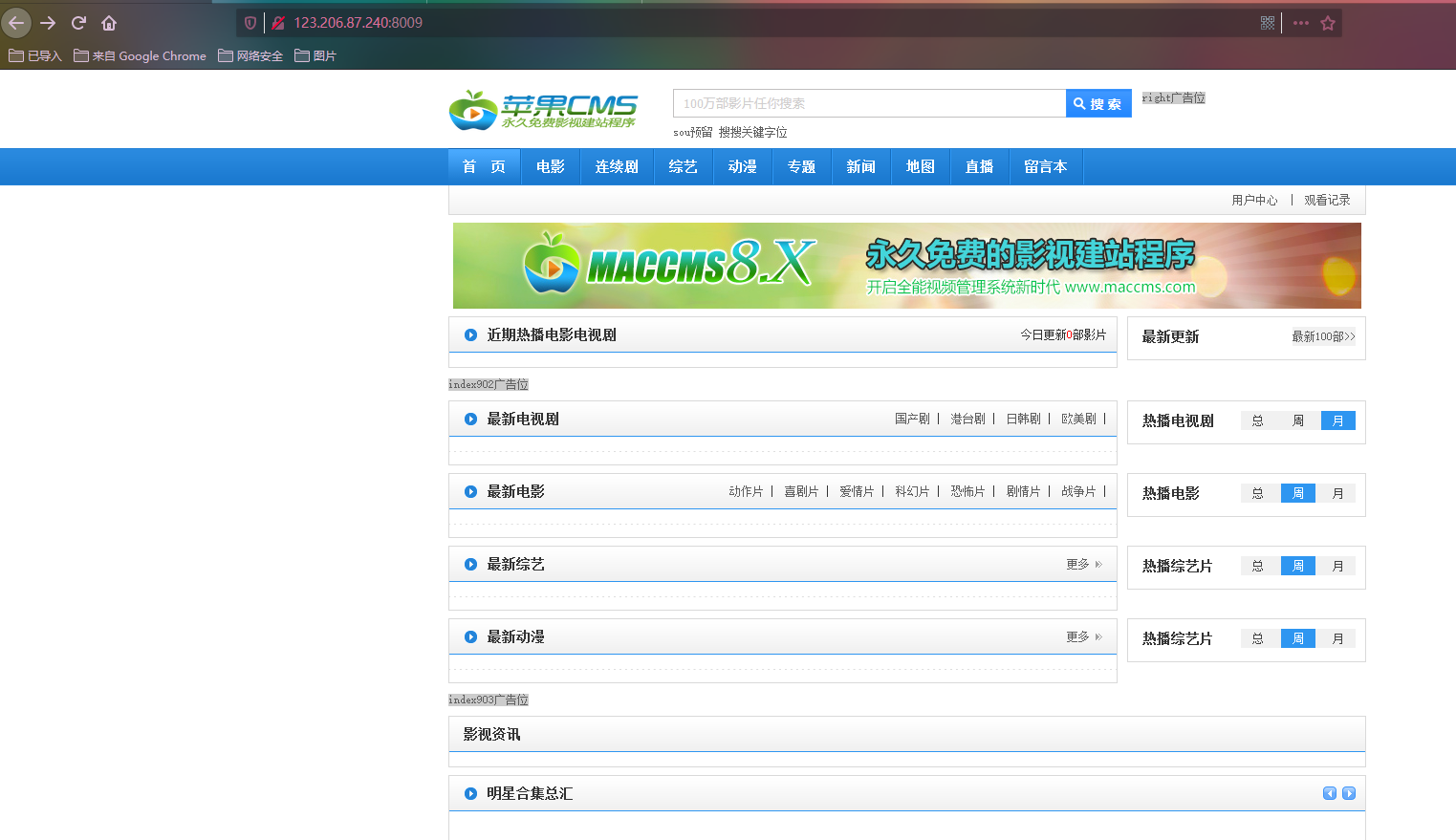Open the 综艺 navigation tab
The width and height of the screenshot is (1456, 840).
[684, 166]
